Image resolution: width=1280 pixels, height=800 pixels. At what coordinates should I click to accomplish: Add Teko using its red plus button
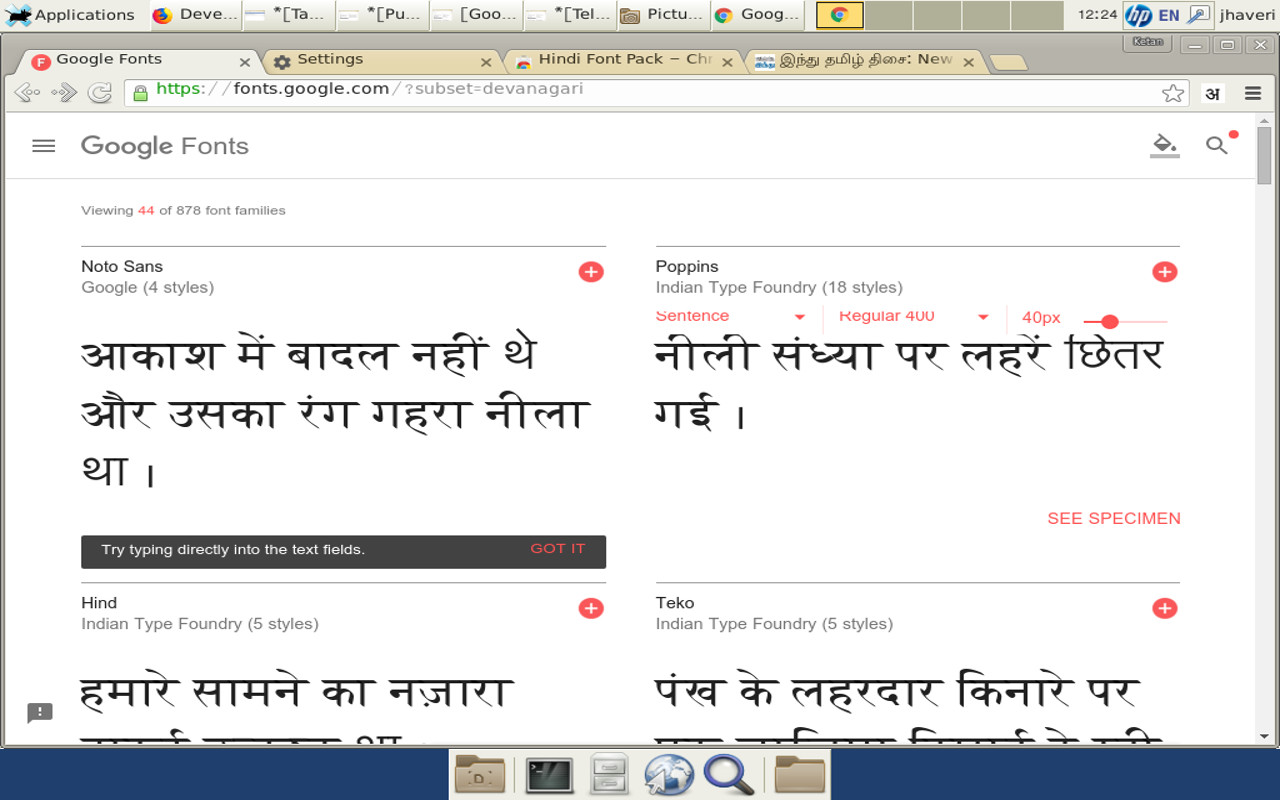point(1164,607)
